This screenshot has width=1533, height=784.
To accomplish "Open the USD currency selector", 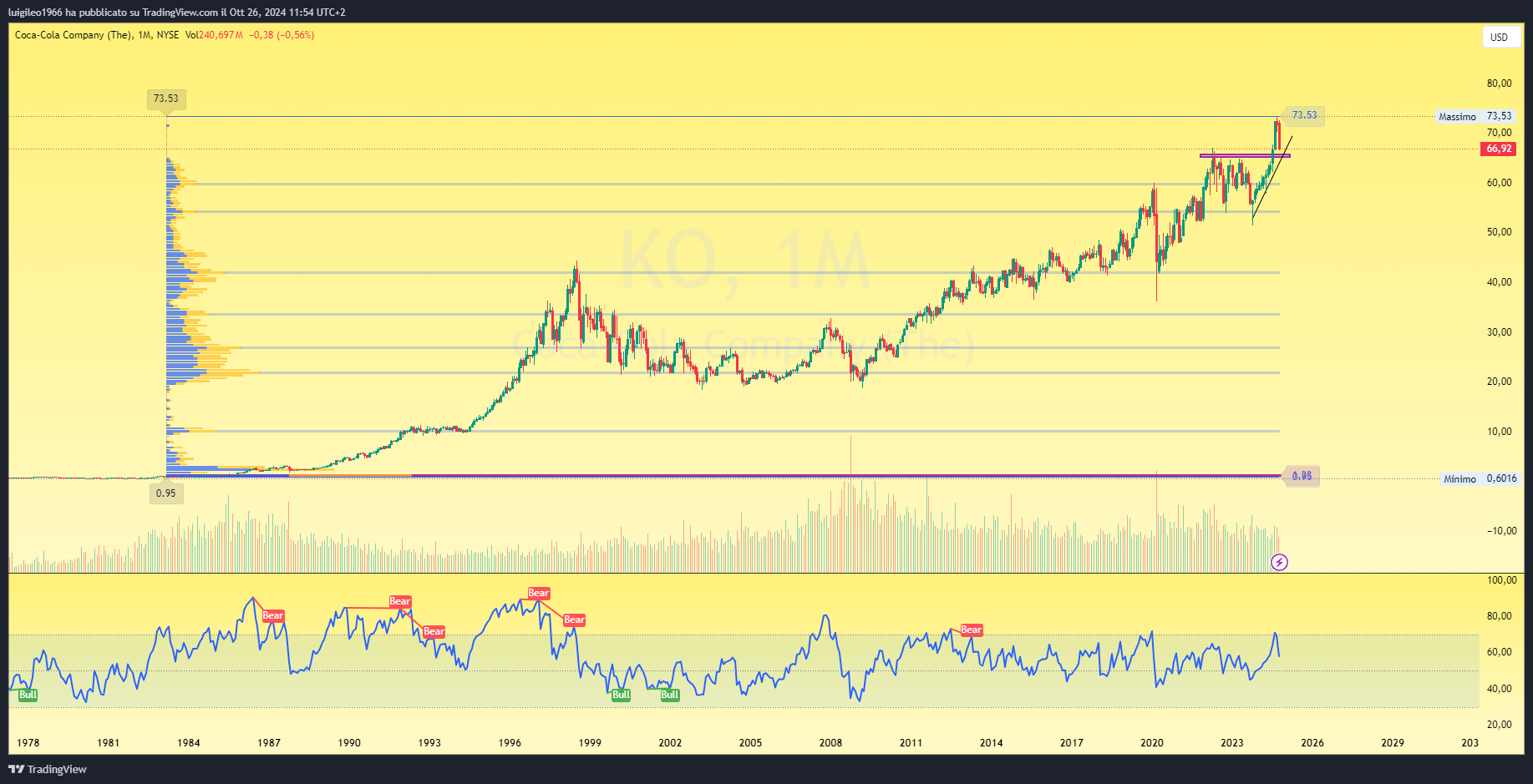I will click(x=1500, y=37).
